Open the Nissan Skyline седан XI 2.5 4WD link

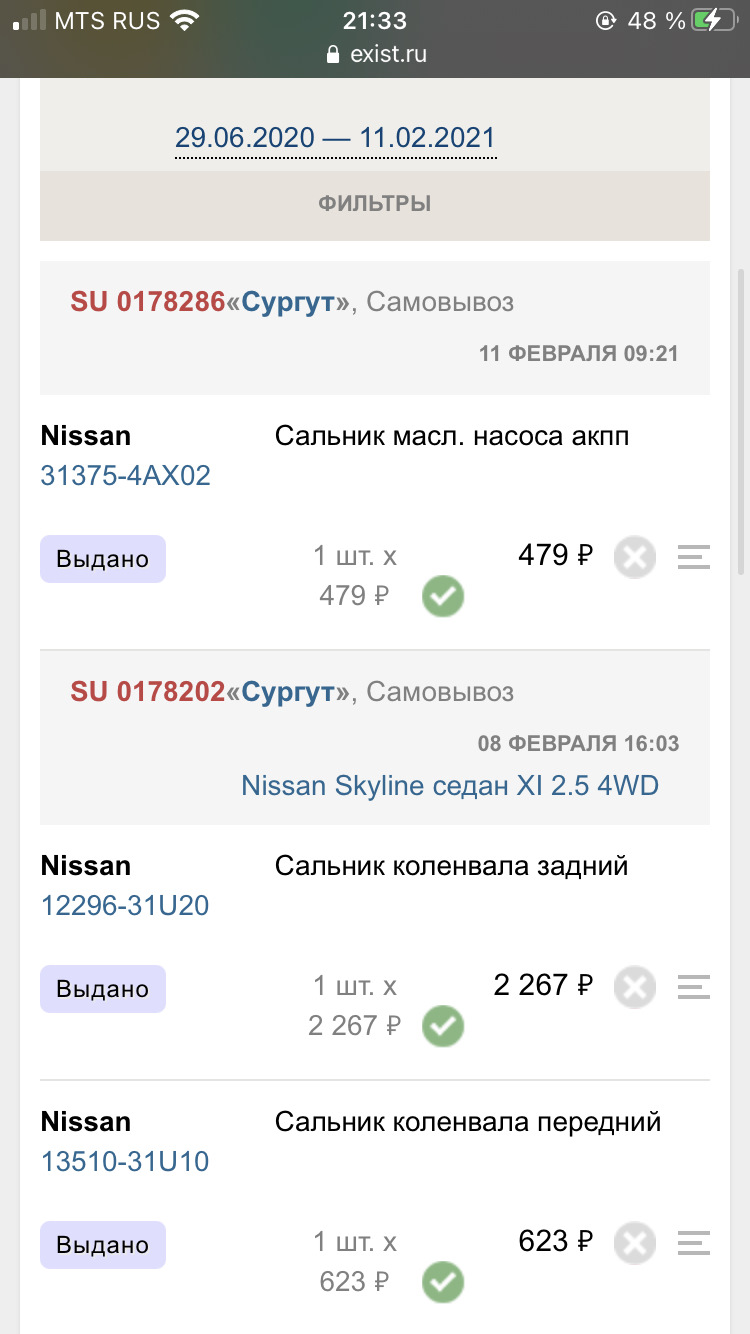tap(448, 786)
